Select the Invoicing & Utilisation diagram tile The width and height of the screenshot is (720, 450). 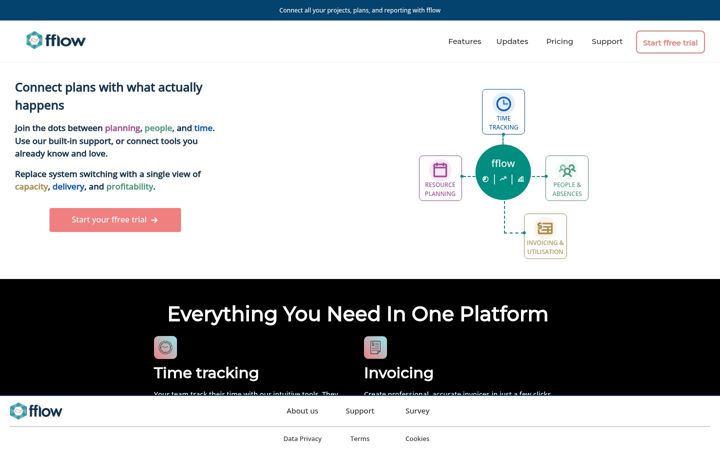tap(545, 236)
